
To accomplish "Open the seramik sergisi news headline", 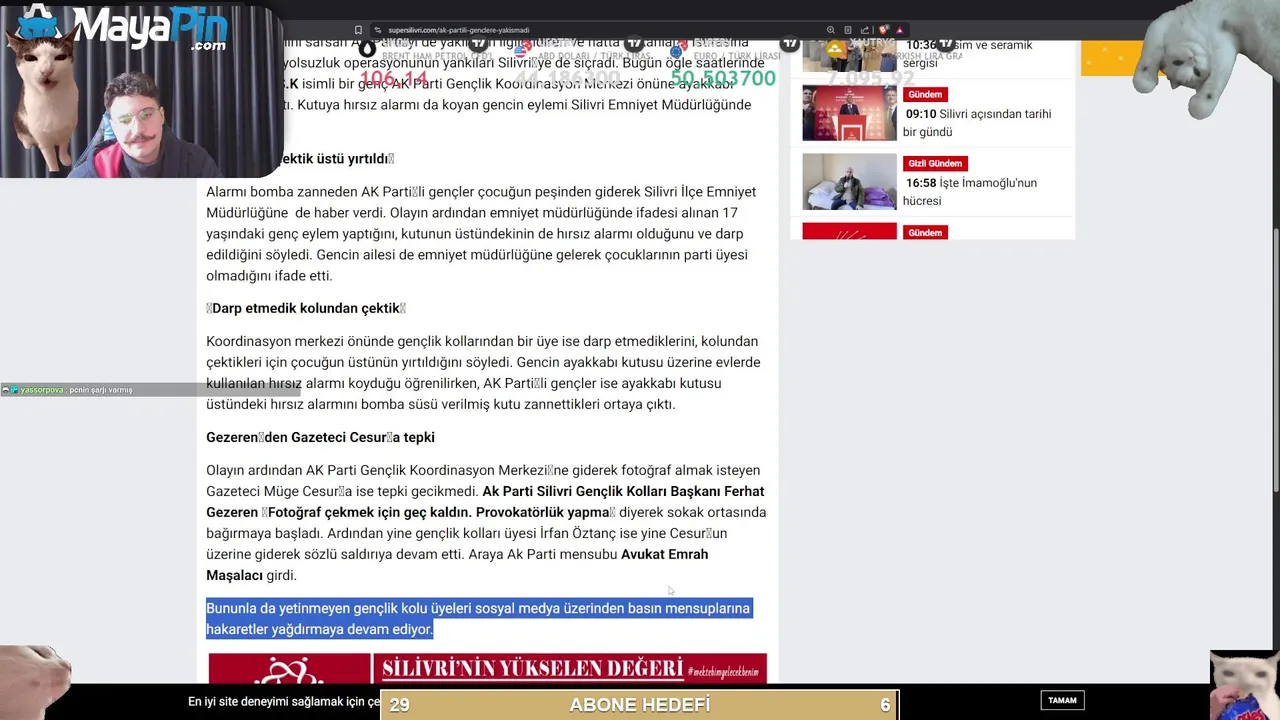I will click(x=968, y=53).
